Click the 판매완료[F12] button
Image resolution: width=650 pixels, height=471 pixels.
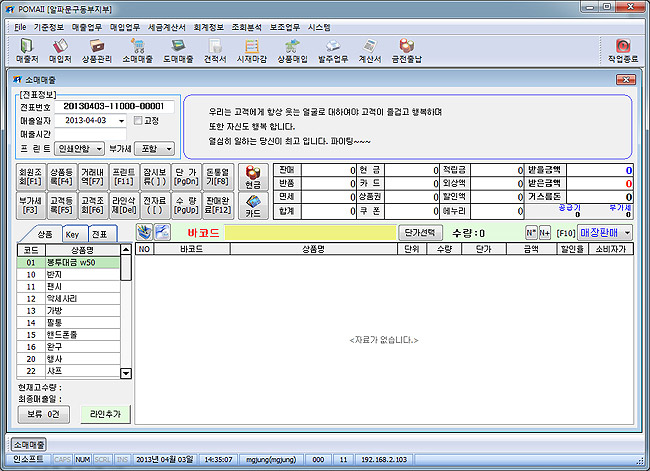point(218,206)
